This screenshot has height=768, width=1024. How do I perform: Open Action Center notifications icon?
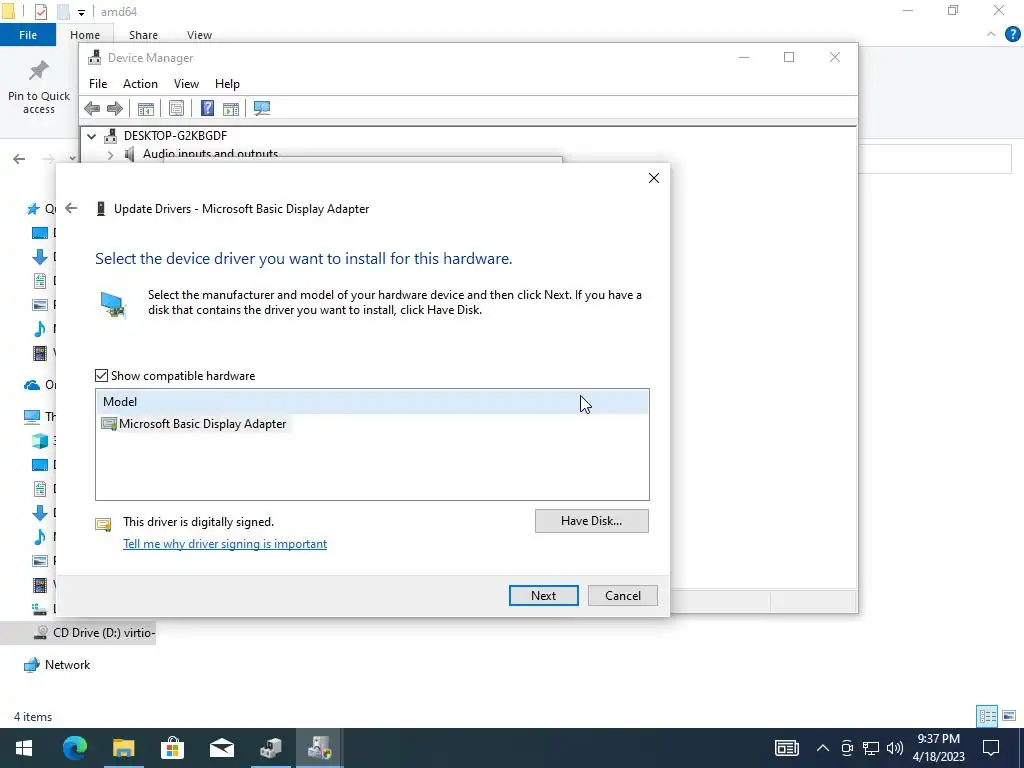(991, 748)
